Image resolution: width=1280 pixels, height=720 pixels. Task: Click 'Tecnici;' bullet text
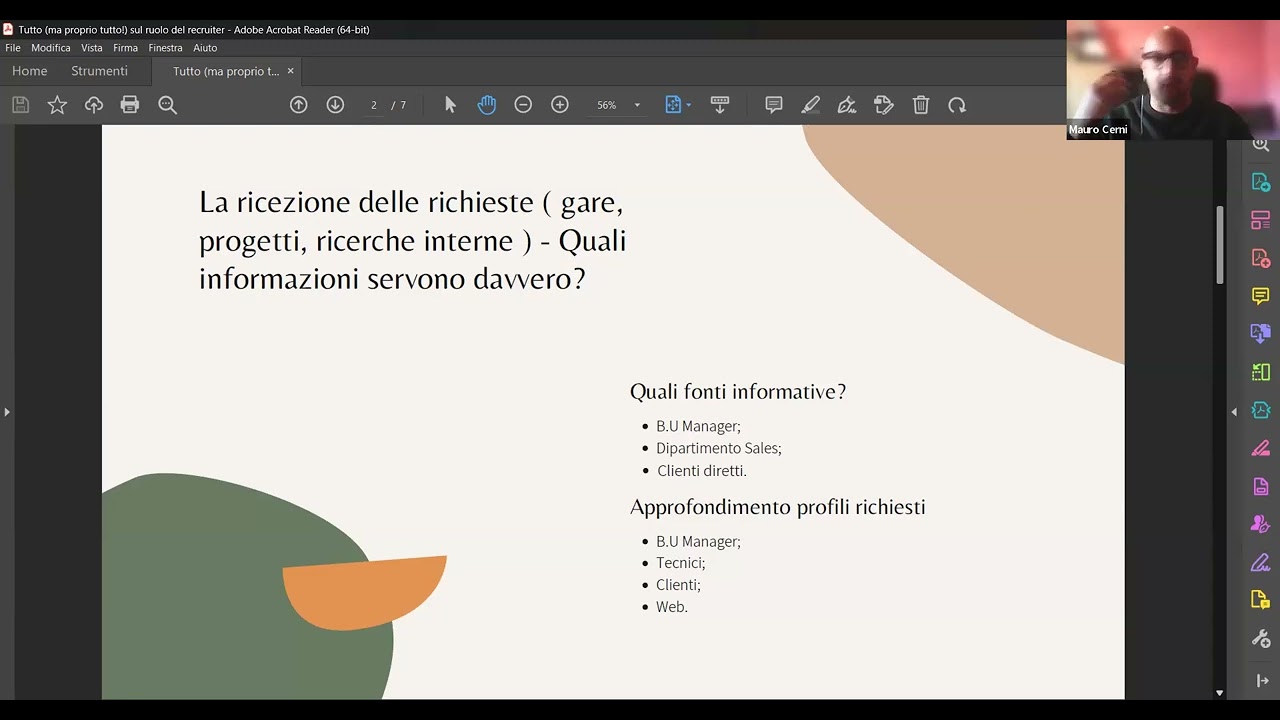tap(681, 563)
